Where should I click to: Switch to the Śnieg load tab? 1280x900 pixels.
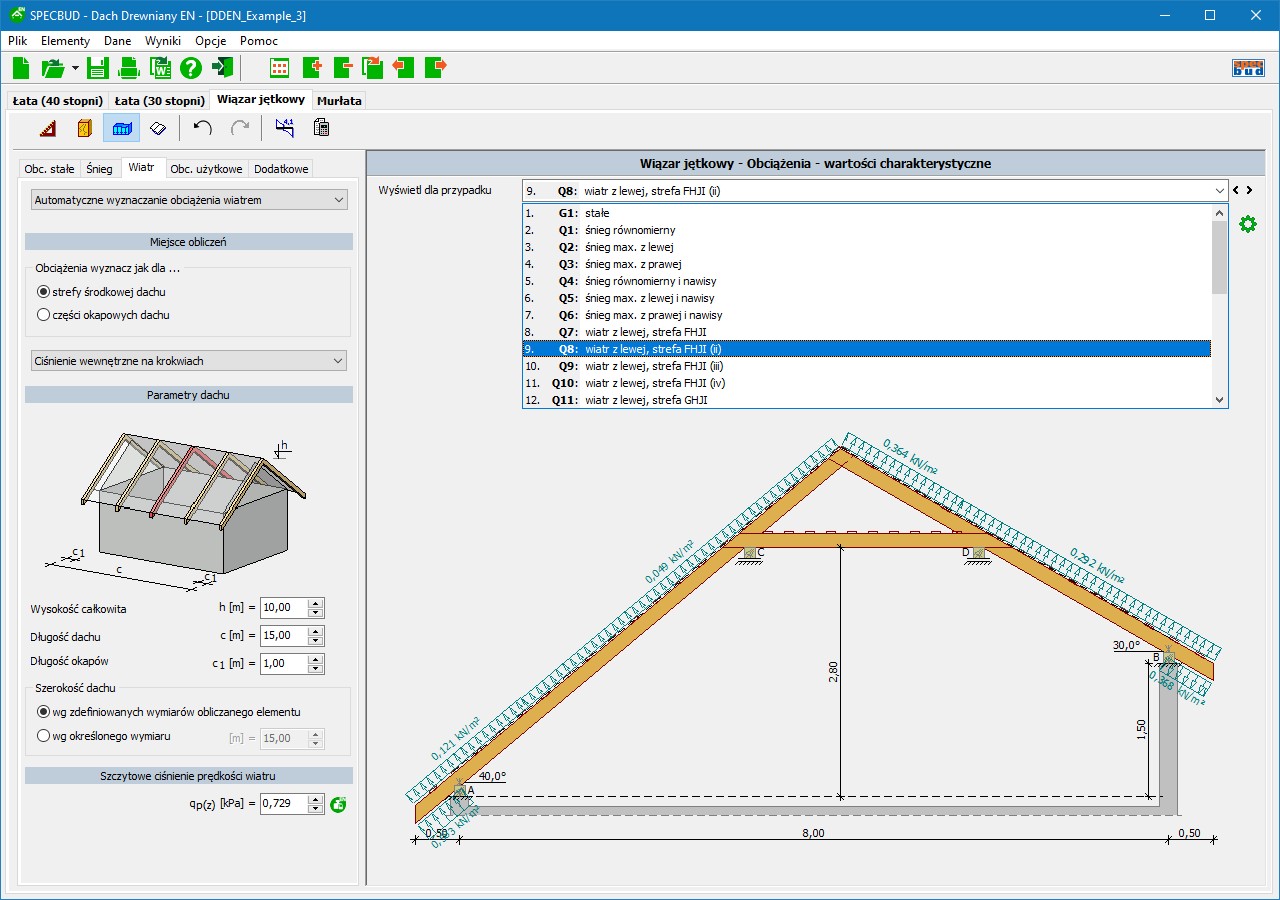99,169
